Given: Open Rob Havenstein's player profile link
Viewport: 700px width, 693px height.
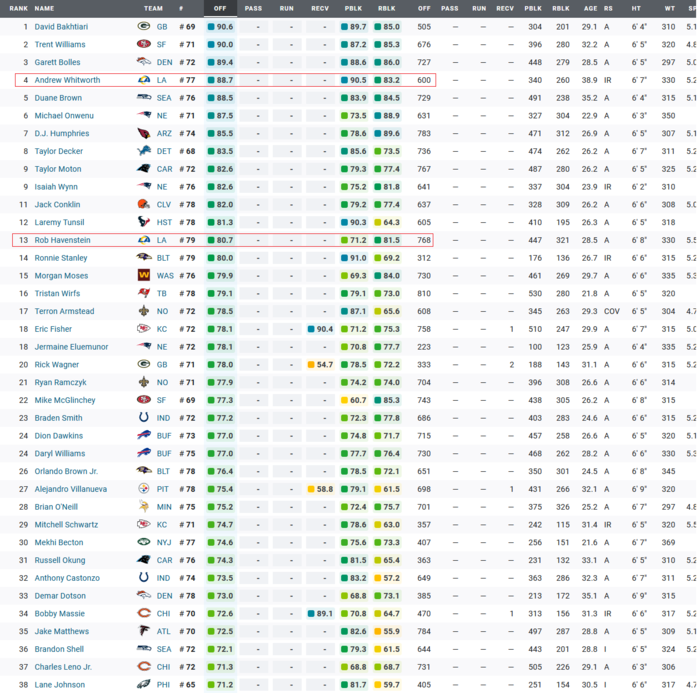Looking at the screenshot, I should pyautogui.click(x=62, y=240).
